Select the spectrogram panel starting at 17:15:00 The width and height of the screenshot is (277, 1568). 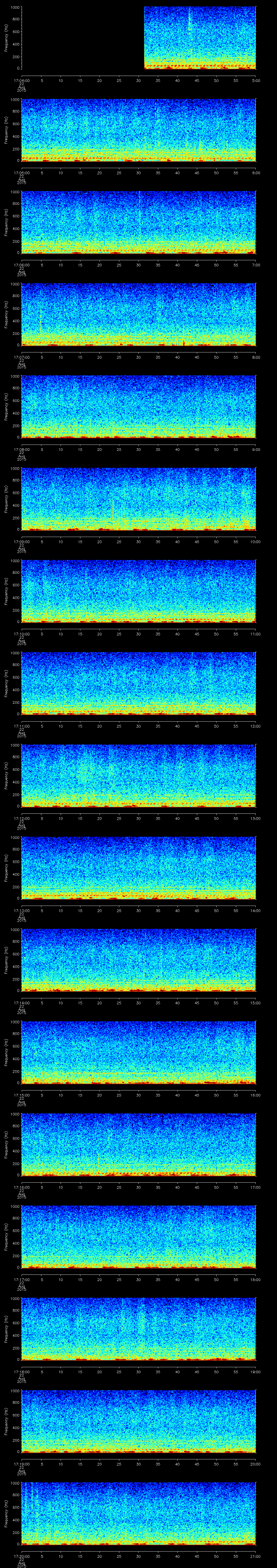pyautogui.click(x=138, y=1052)
